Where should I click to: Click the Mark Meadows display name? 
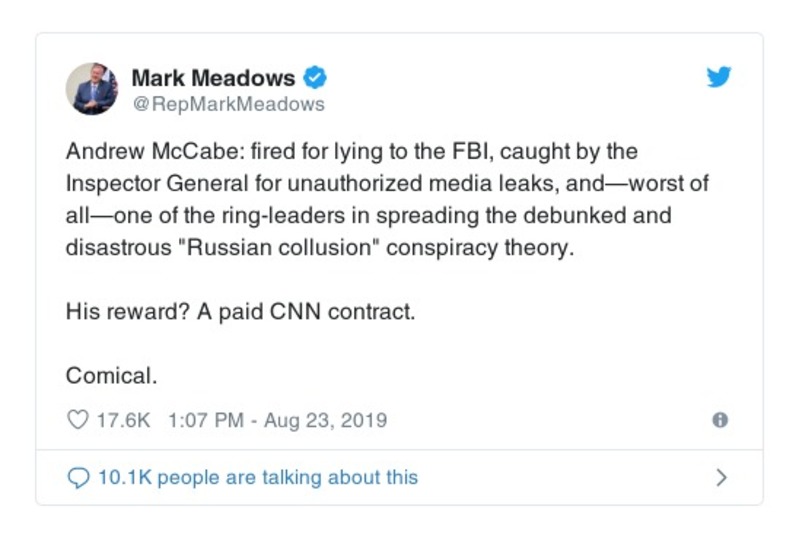click(213, 77)
